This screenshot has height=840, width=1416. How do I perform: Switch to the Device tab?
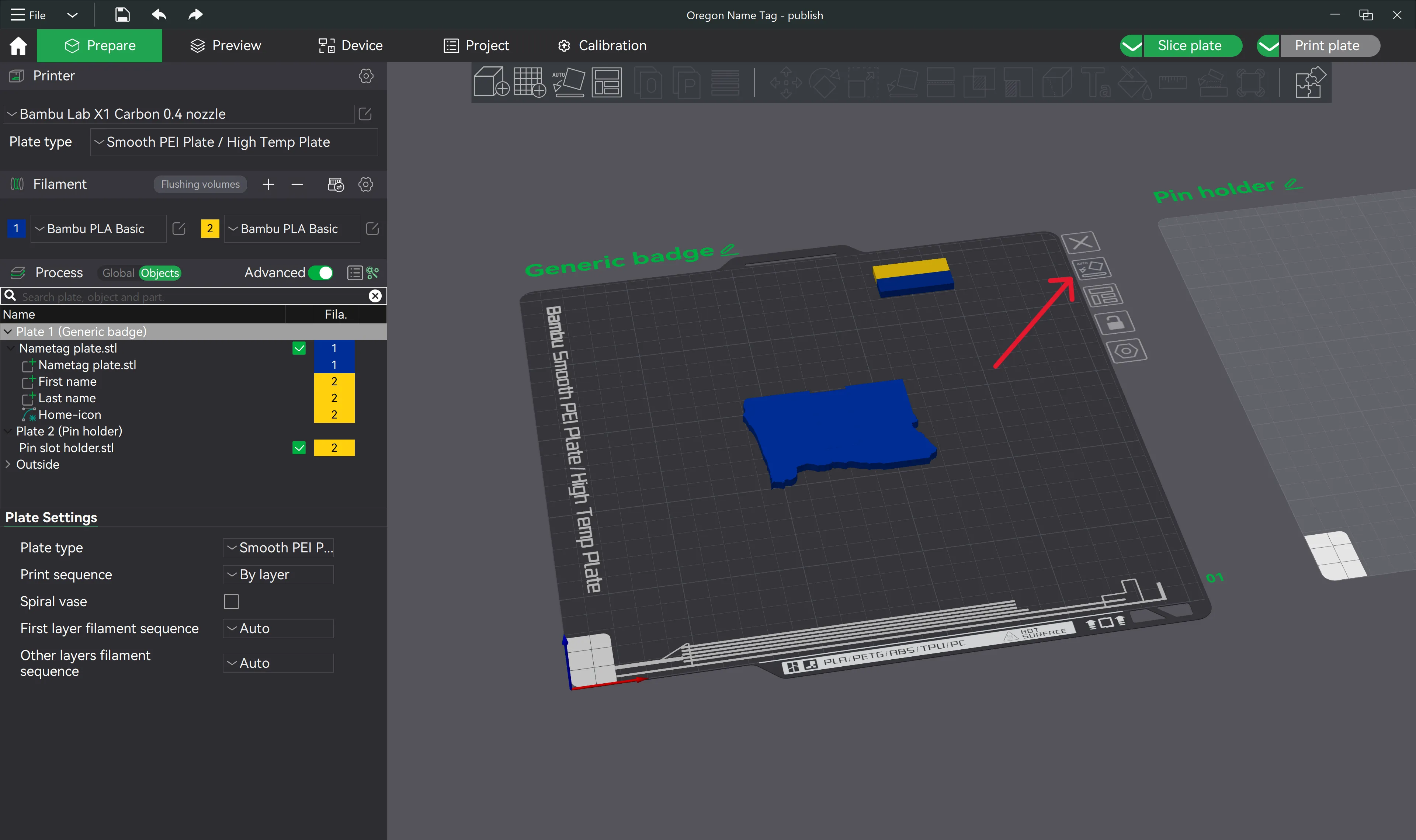(350, 46)
